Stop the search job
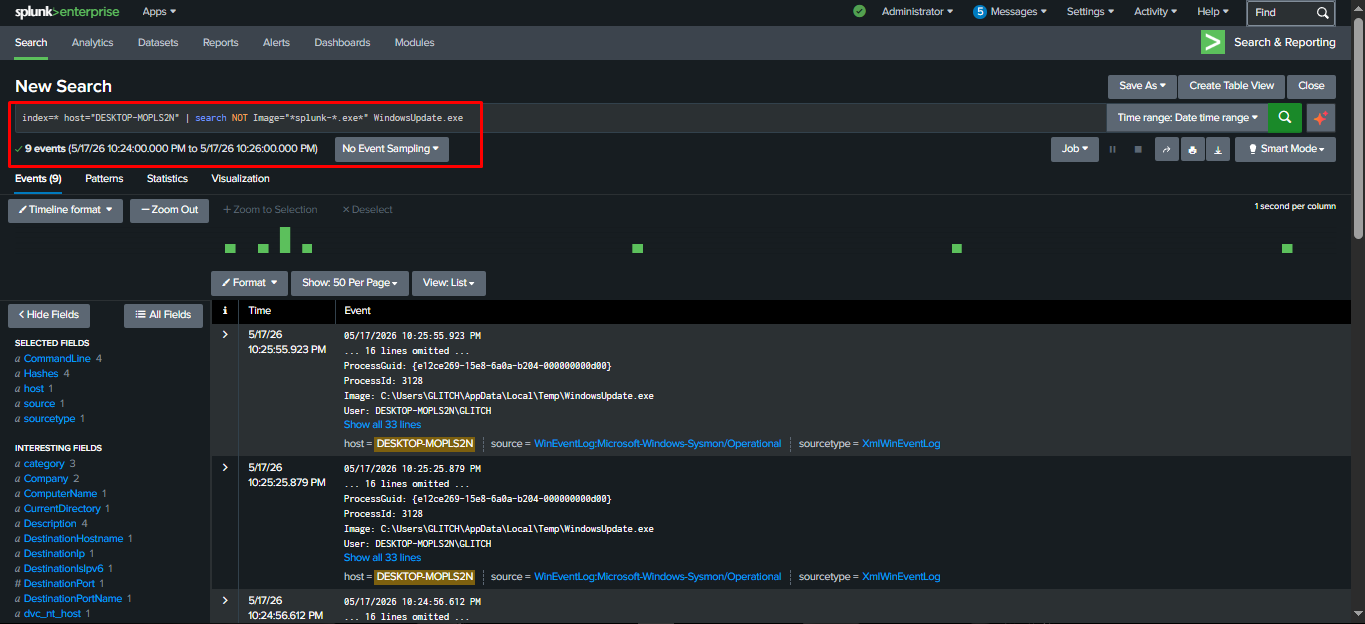This screenshot has width=1365, height=624. (1137, 149)
